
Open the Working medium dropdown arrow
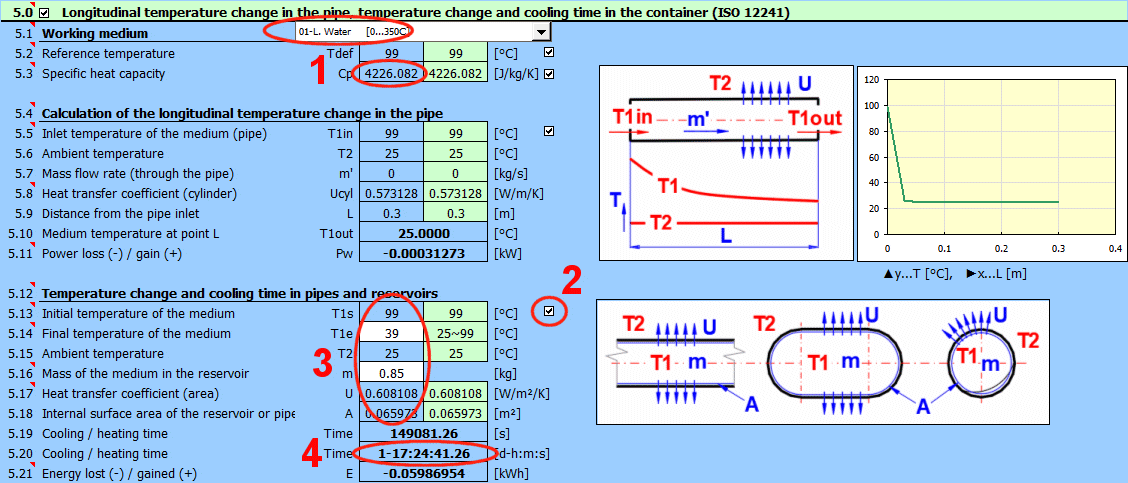(541, 32)
